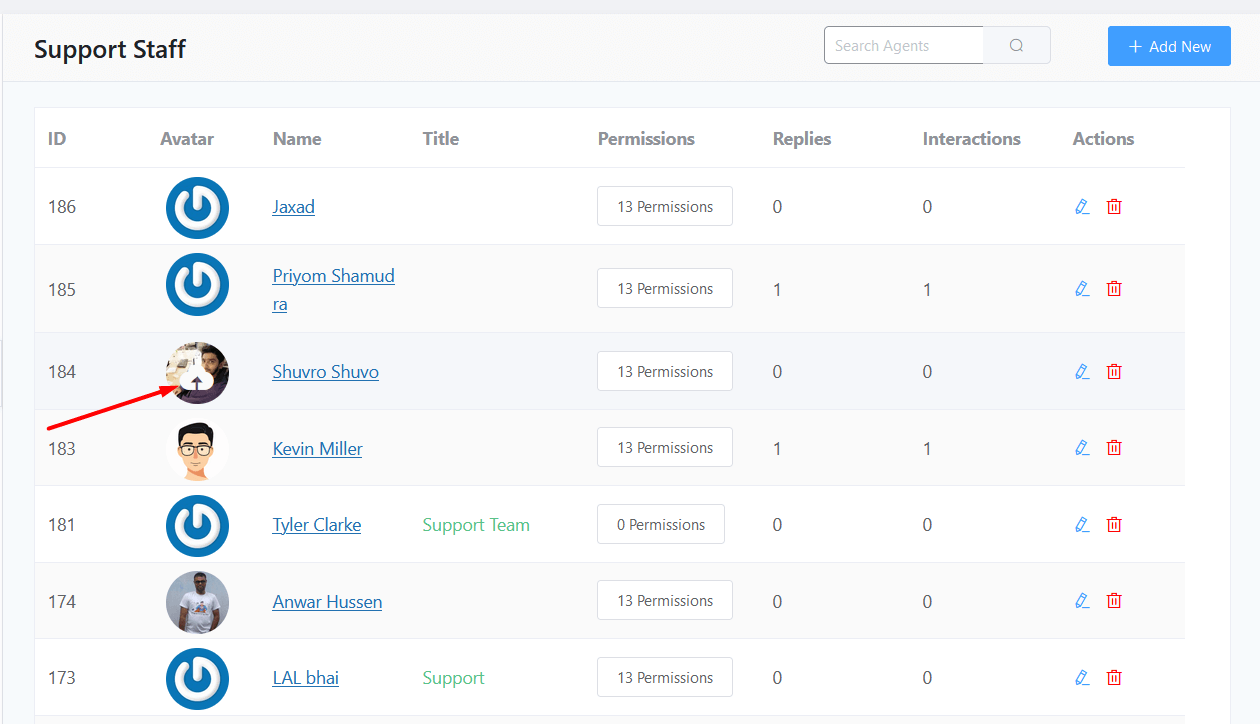
Task: Edit Tyler Clarke using pencil icon
Action: 1081,525
